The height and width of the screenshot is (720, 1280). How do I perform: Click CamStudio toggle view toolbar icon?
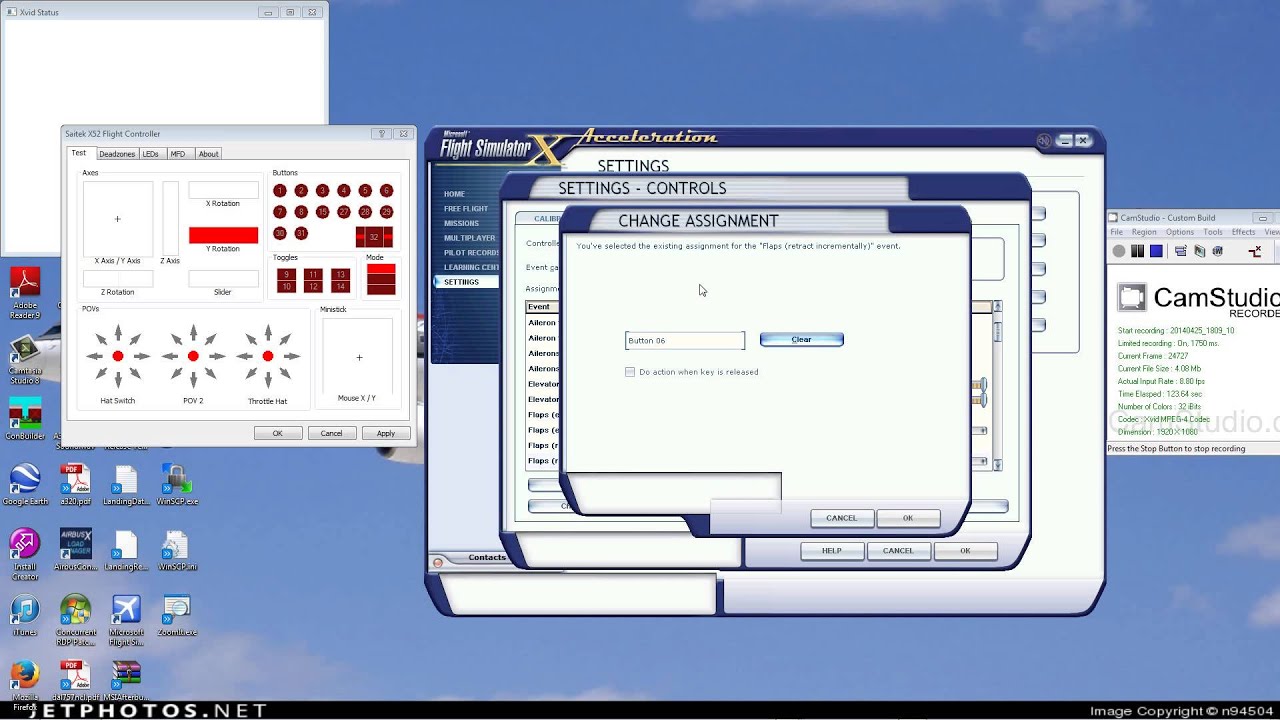(x=1180, y=251)
